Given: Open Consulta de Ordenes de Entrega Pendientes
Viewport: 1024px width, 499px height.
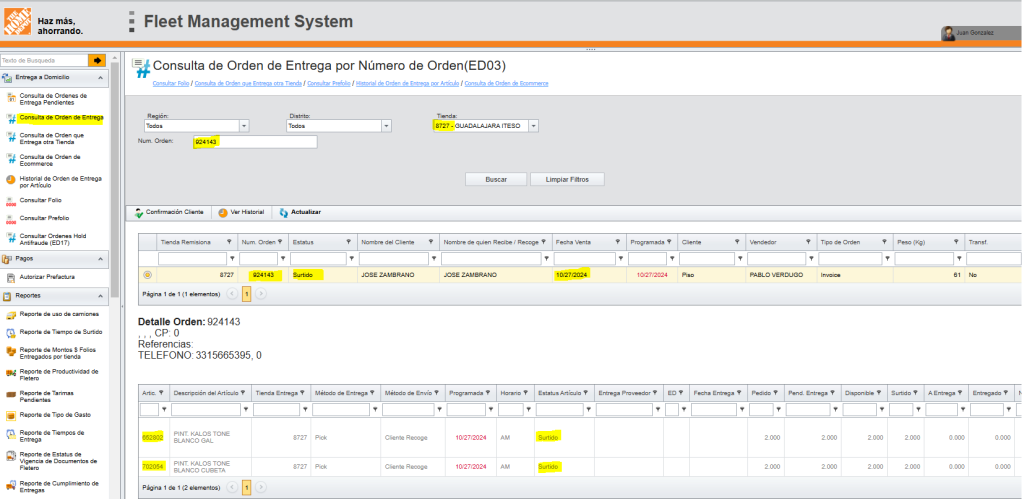Looking at the screenshot, I should (52, 99).
